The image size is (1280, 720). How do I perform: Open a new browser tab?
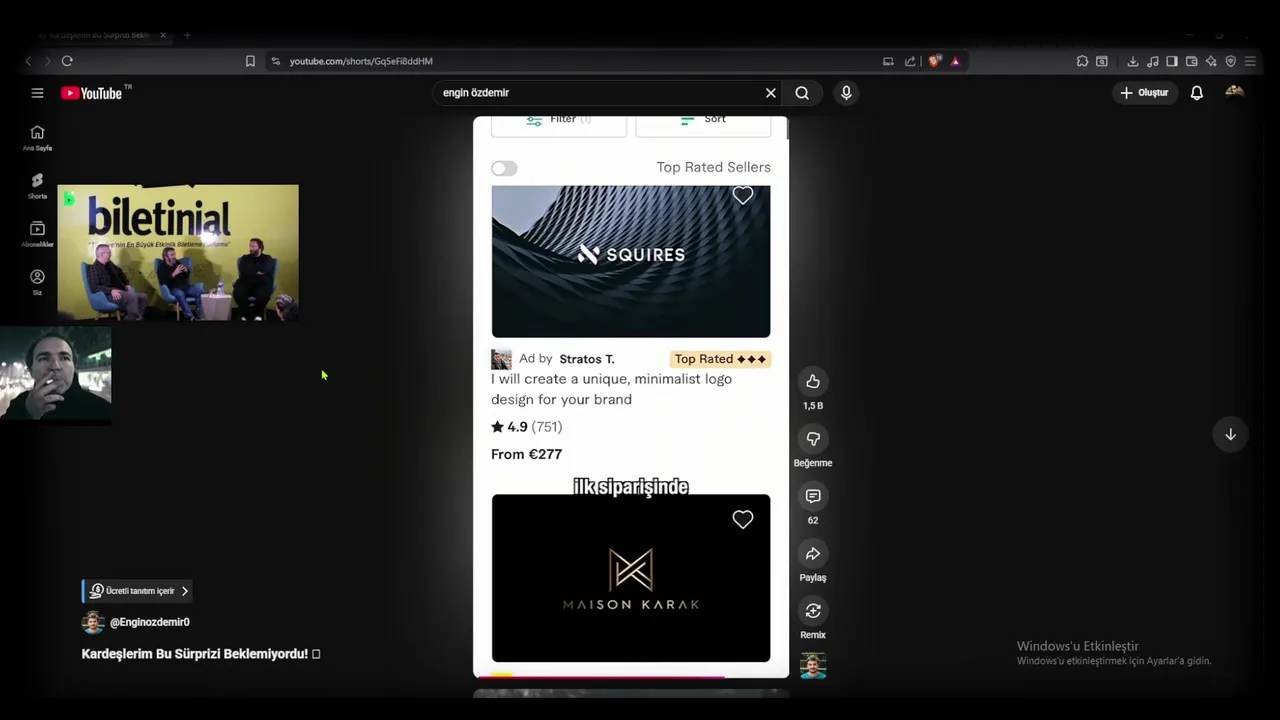click(187, 35)
